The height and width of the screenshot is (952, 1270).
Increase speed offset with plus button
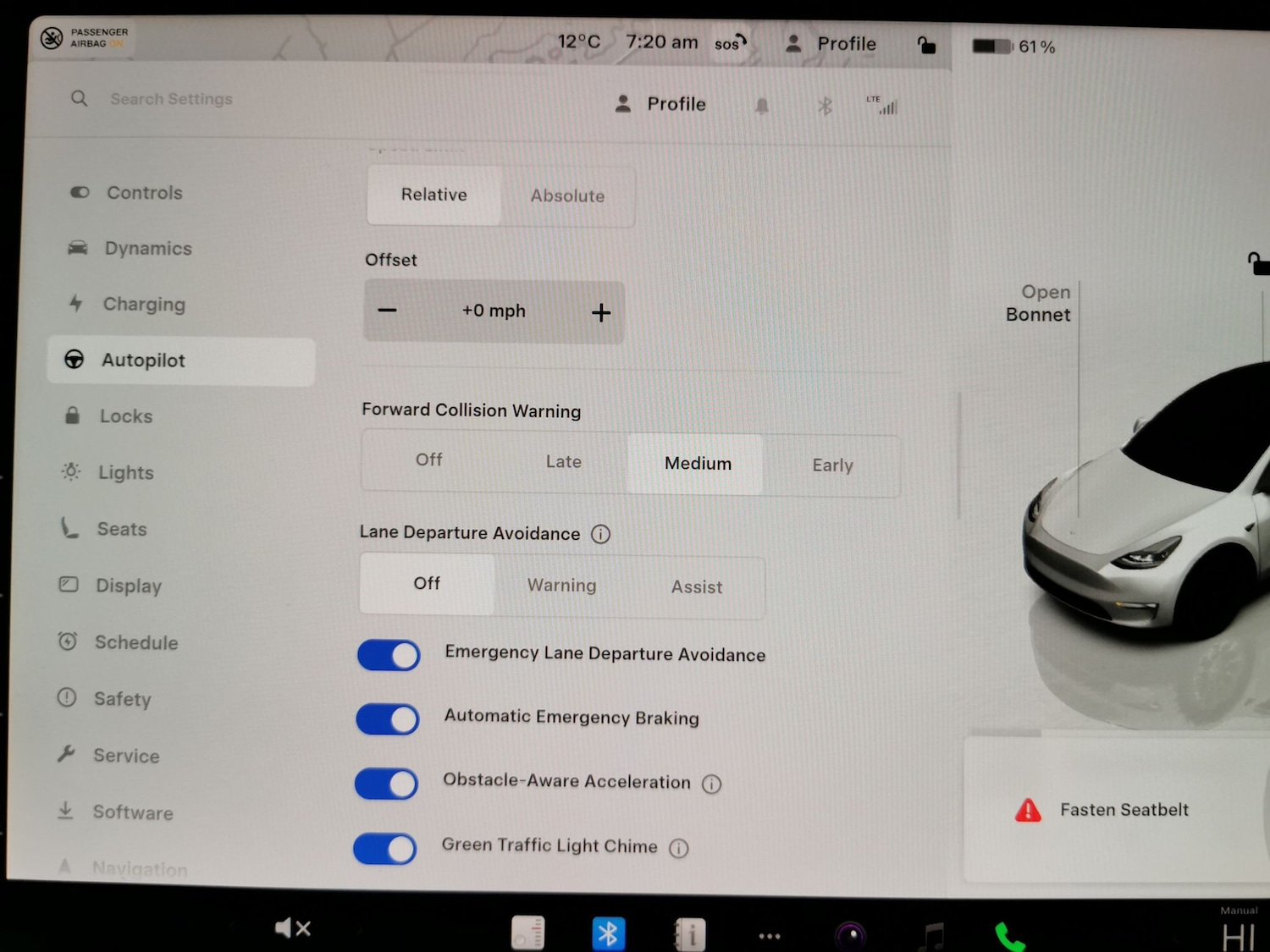point(601,313)
